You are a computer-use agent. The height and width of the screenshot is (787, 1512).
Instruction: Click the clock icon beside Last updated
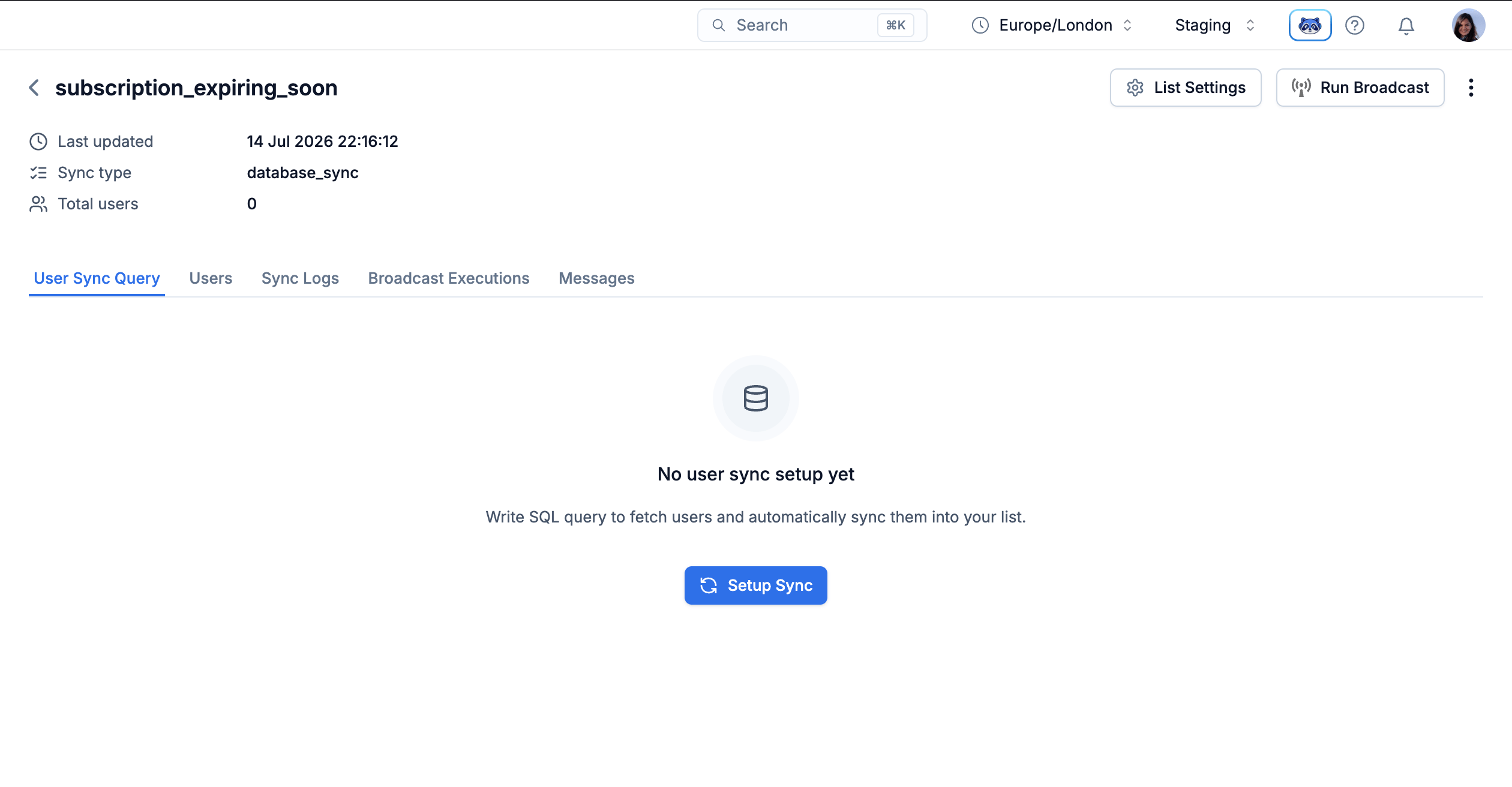point(38,142)
